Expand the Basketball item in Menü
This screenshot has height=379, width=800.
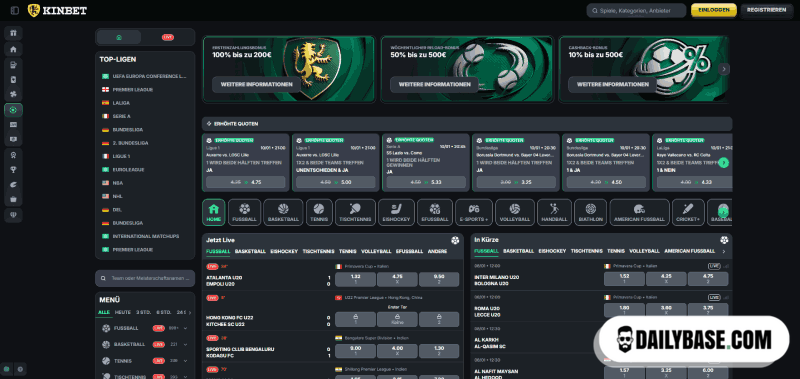coord(185,344)
